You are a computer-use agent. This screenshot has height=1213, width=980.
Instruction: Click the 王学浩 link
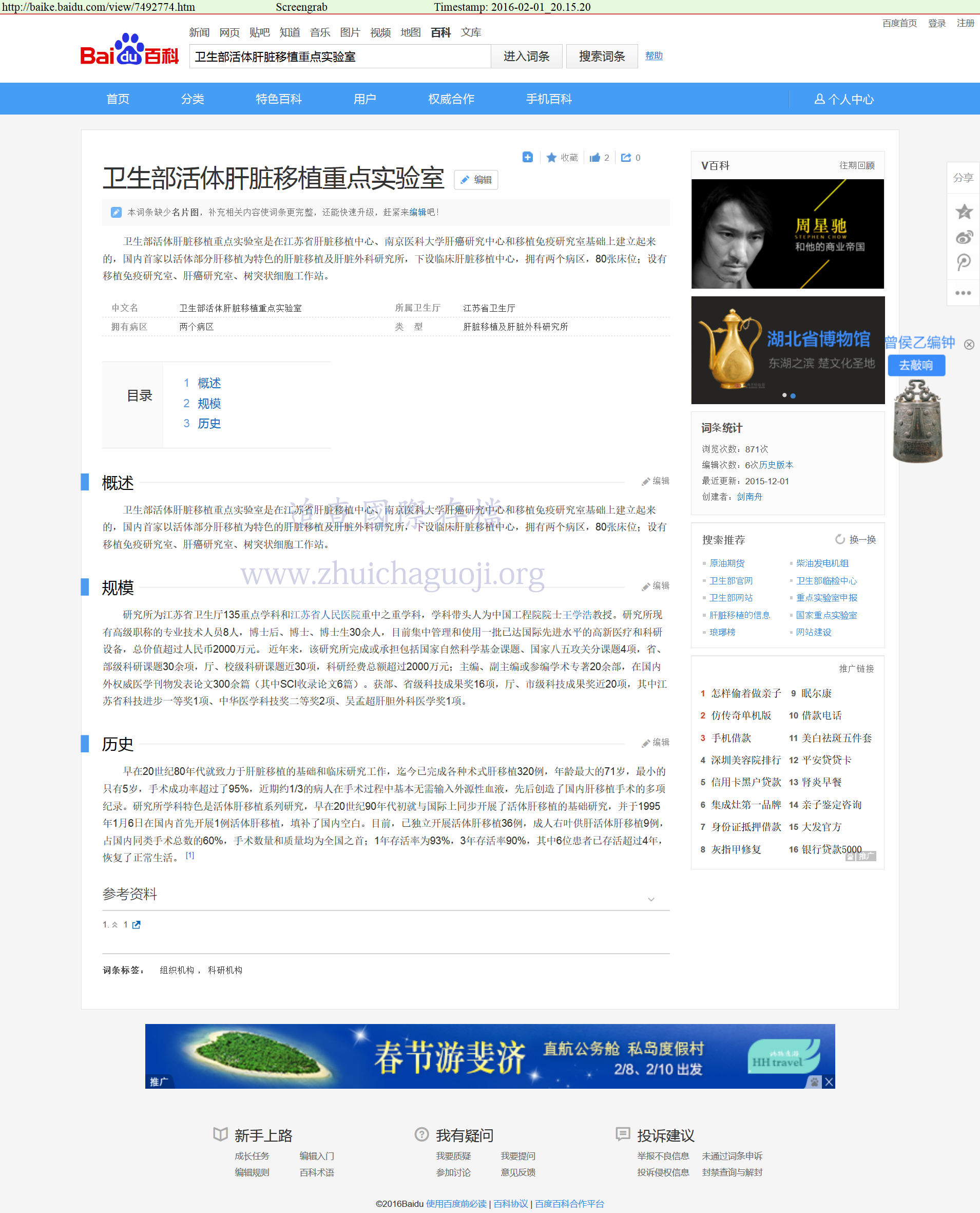[577, 614]
